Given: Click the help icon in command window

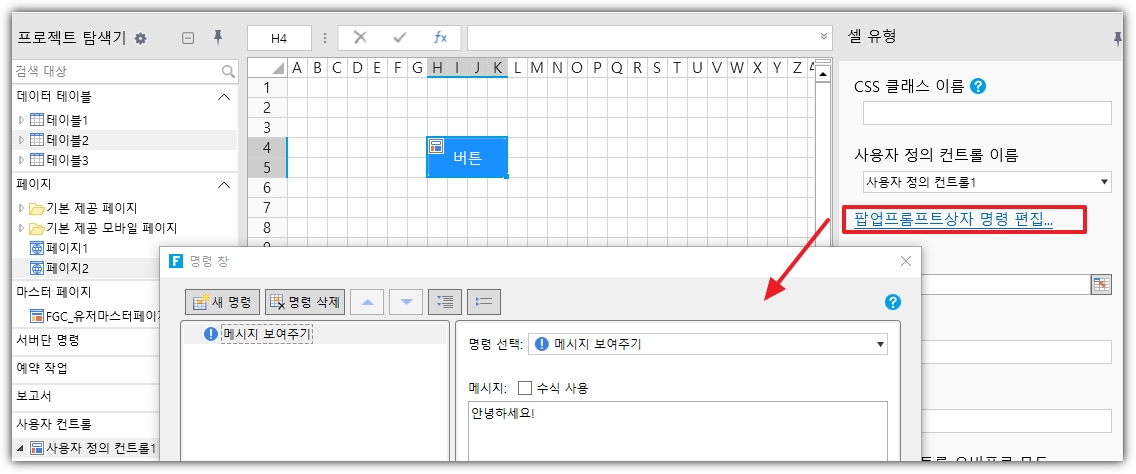Looking at the screenshot, I should pyautogui.click(x=893, y=302).
